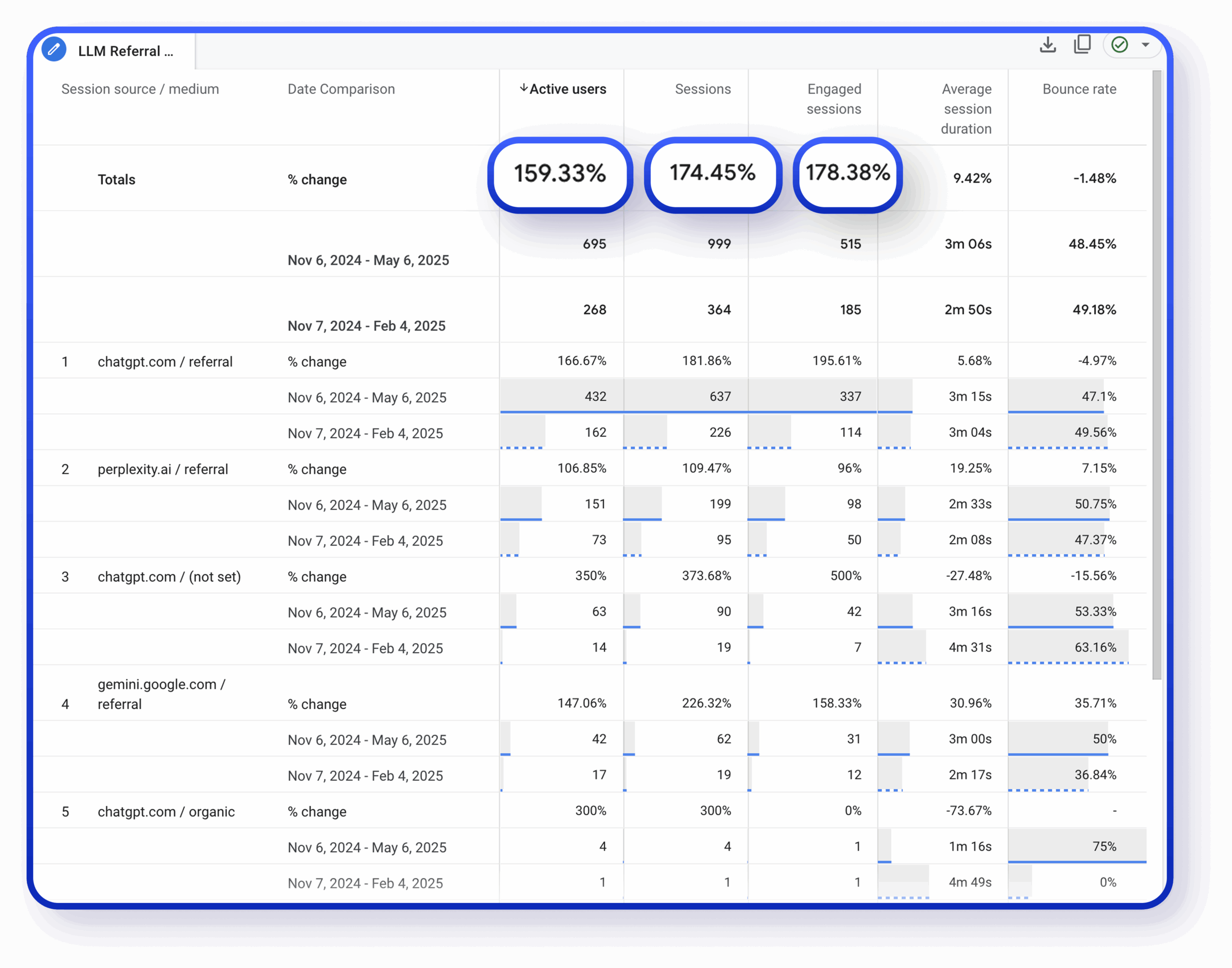Screen dimensions: 1232x968
Task: Click the Engaged sessions column header
Action: pos(834,99)
